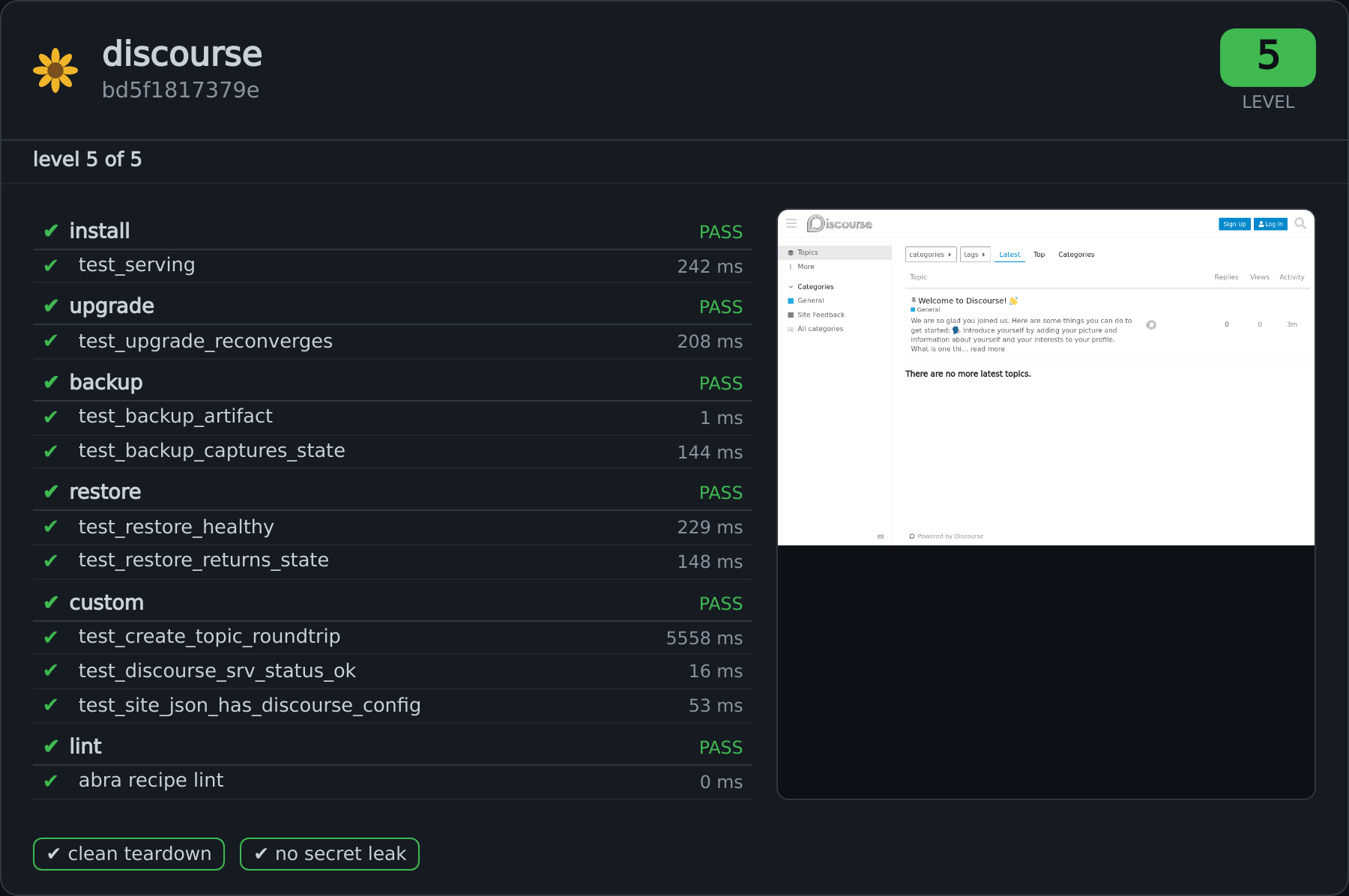Screen dimensions: 1349x896
Task: Sort topics by the Activity column header
Action: pyautogui.click(x=1292, y=277)
